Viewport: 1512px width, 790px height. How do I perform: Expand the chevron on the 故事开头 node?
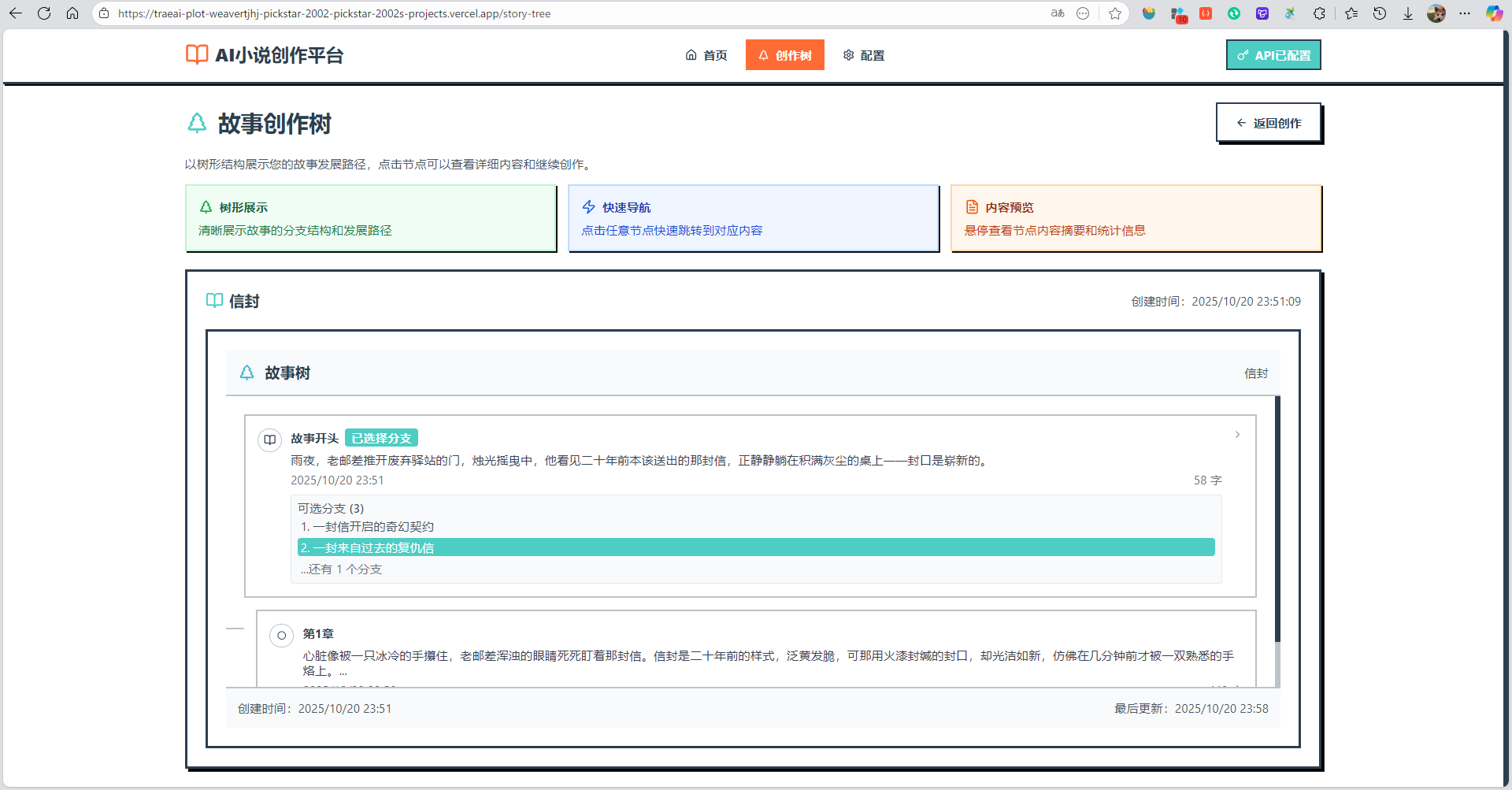pos(1237,434)
